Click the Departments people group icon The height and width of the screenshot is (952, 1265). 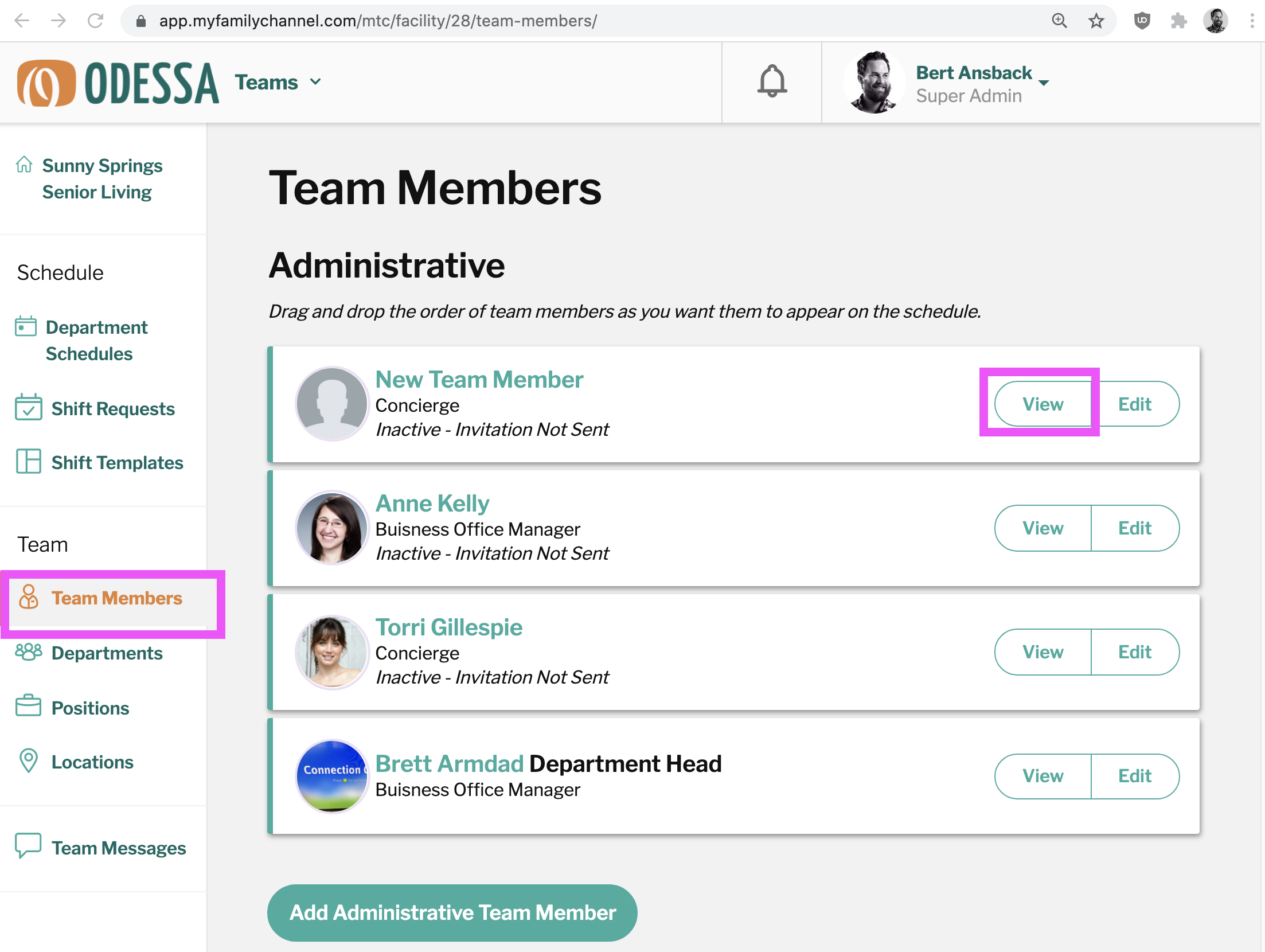(29, 651)
